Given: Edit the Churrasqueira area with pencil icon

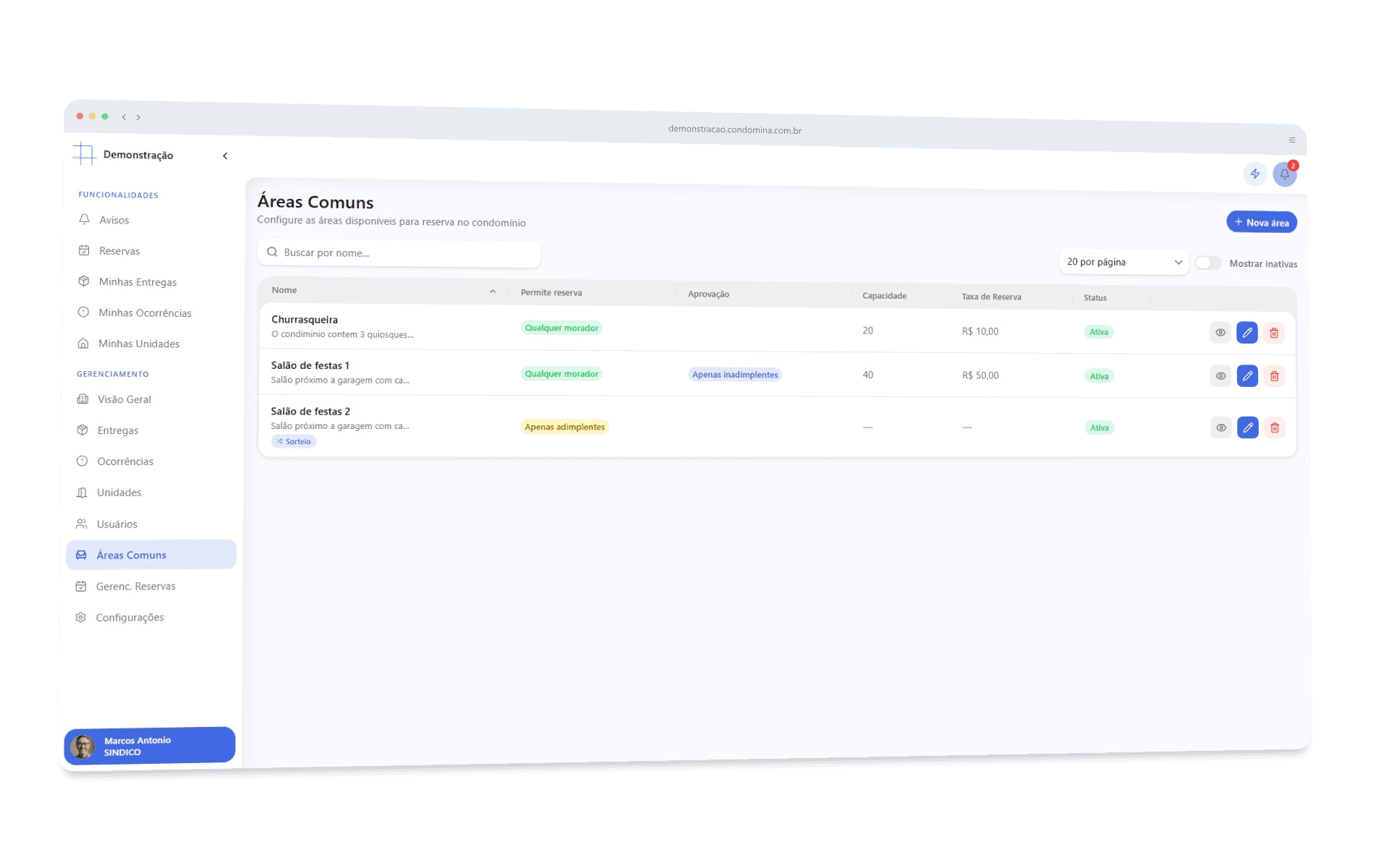Looking at the screenshot, I should click(1247, 333).
